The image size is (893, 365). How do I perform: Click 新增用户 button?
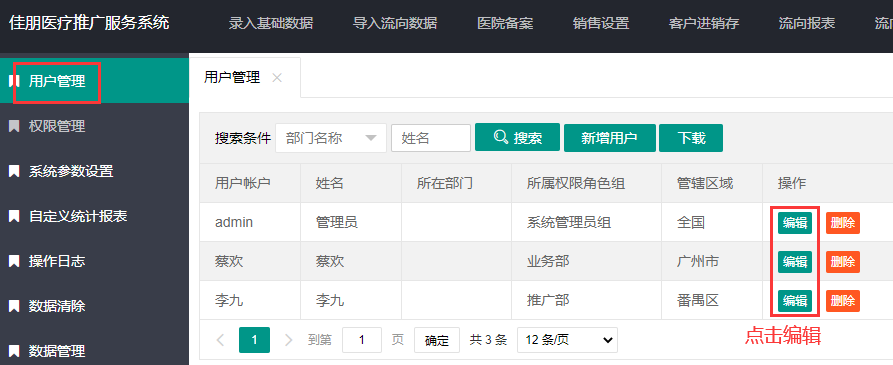click(x=609, y=138)
